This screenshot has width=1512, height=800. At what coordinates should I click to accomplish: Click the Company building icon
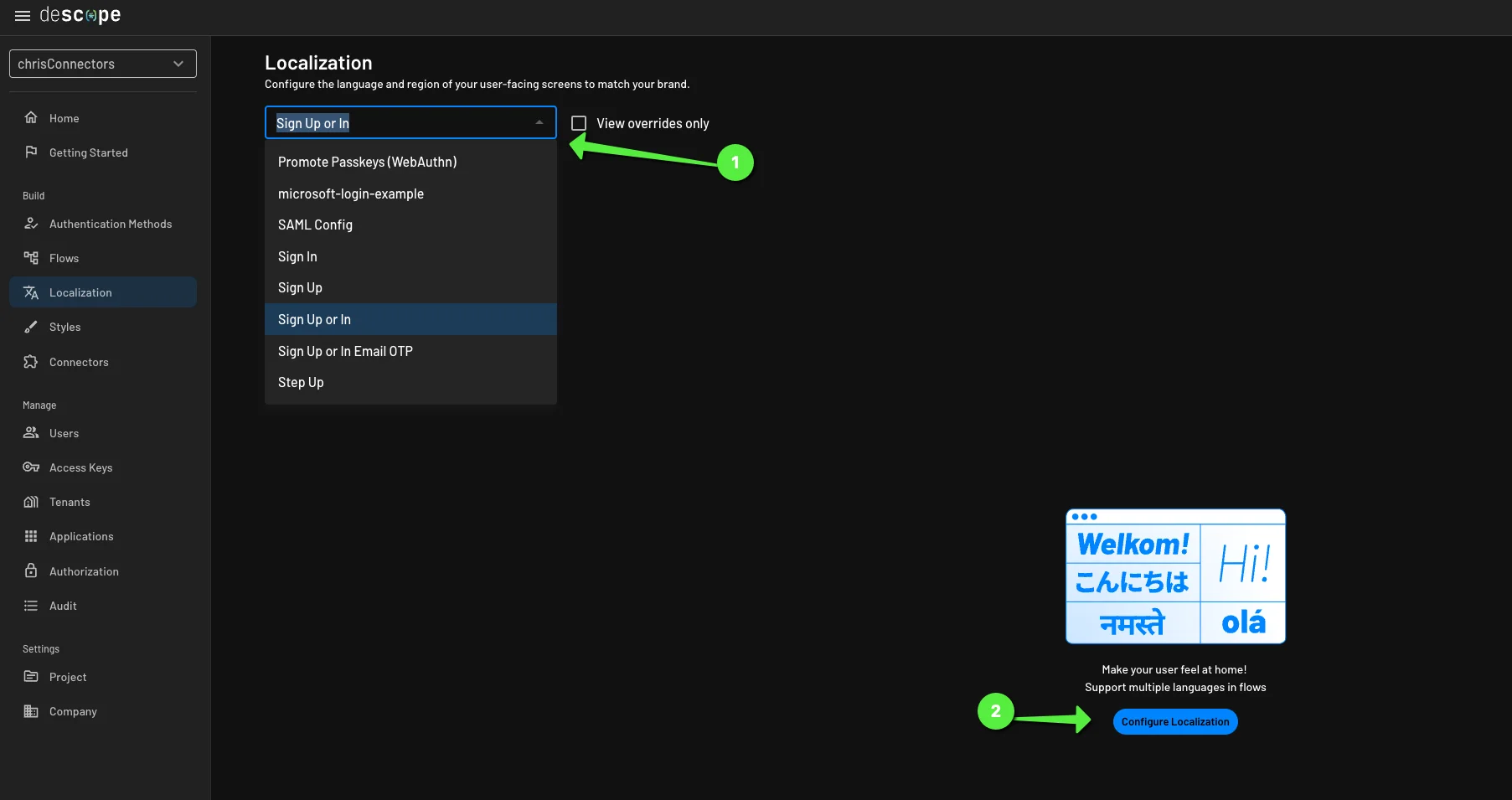point(31,711)
